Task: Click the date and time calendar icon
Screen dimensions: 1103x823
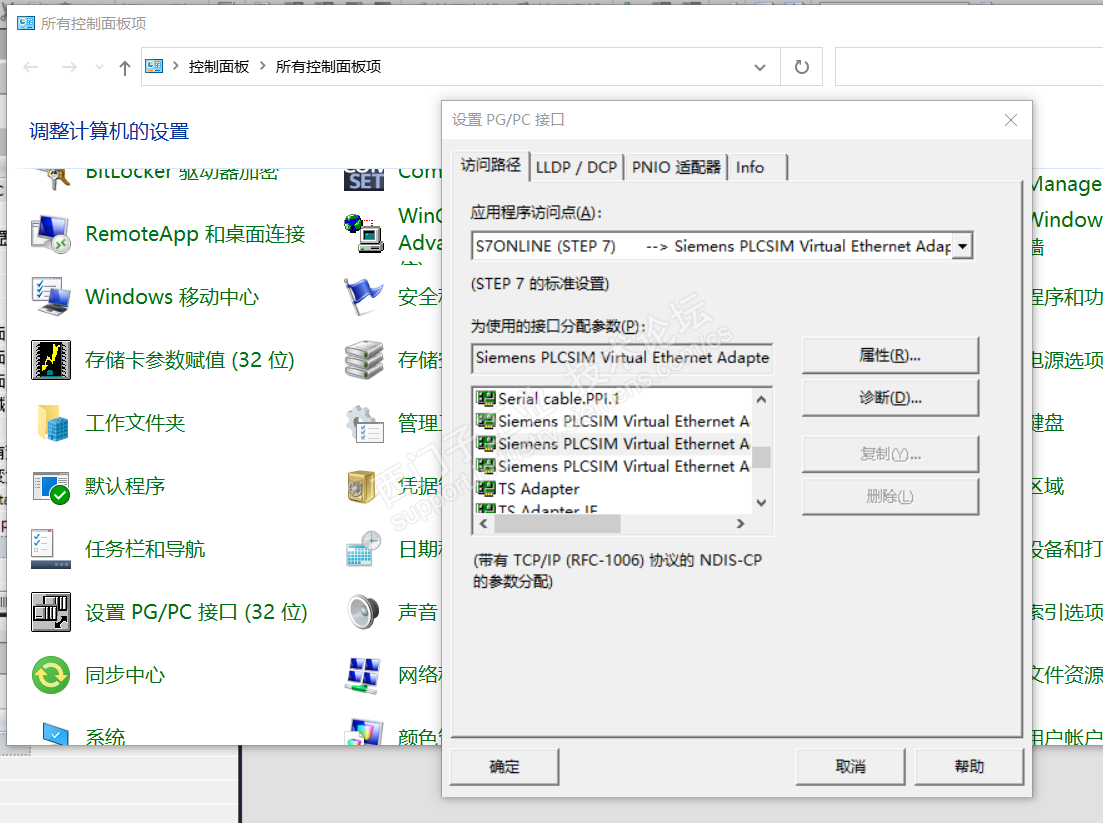Action: tap(364, 549)
